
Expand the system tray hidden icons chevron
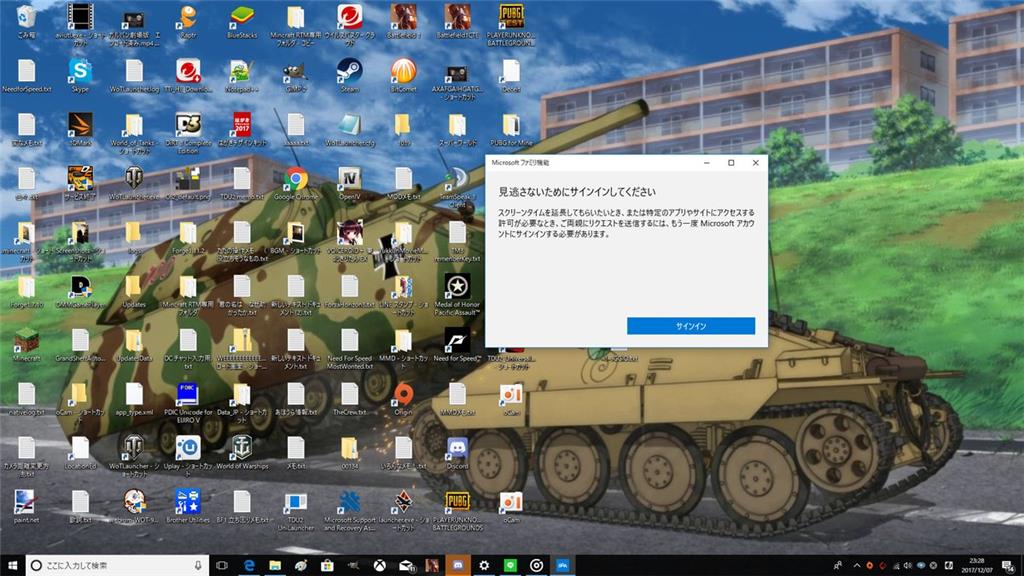point(857,566)
